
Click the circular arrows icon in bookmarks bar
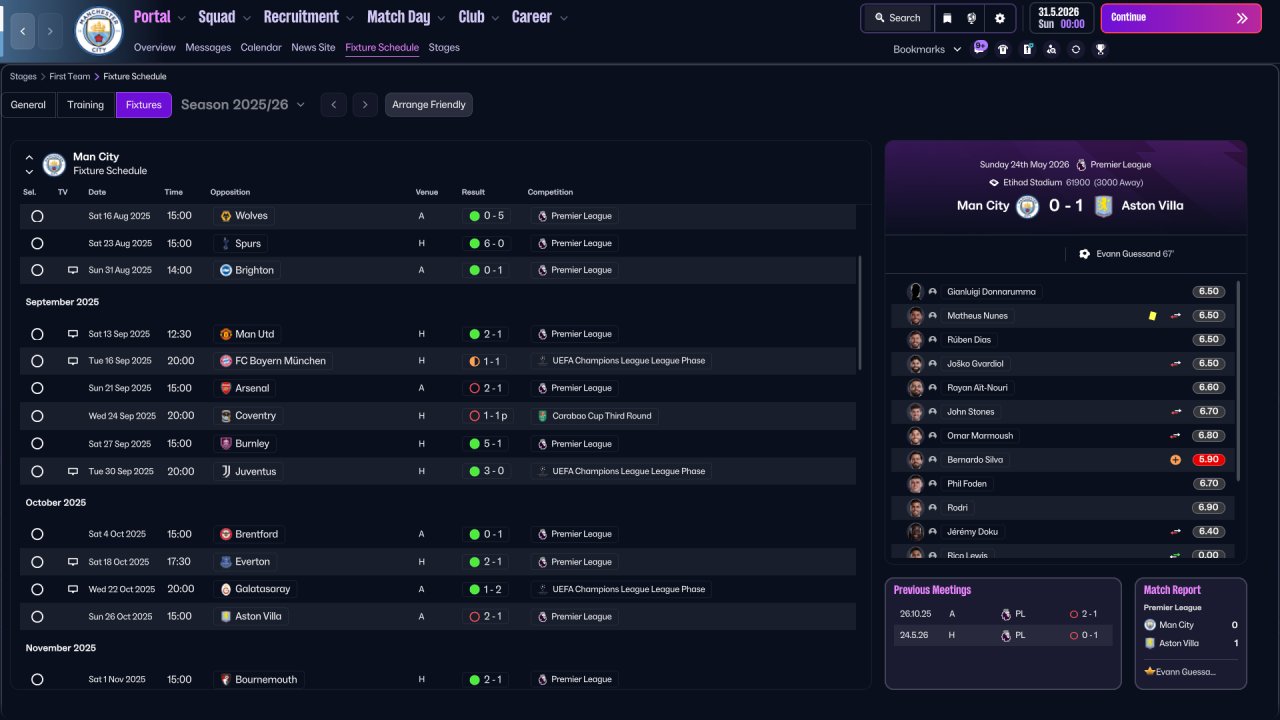pyautogui.click(x=1075, y=49)
